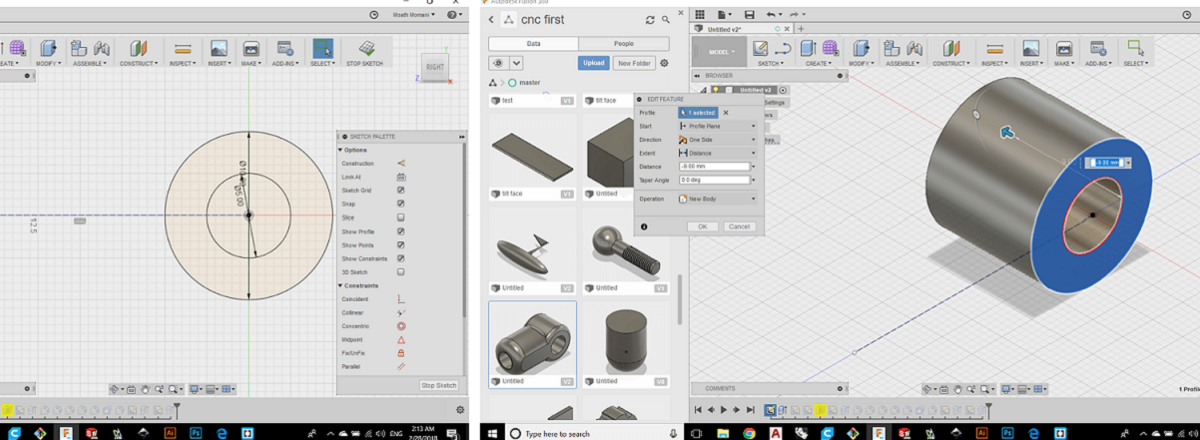Click Look At icon in Sketch Palette
Screen dimensions: 1200x440
click(x=401, y=176)
